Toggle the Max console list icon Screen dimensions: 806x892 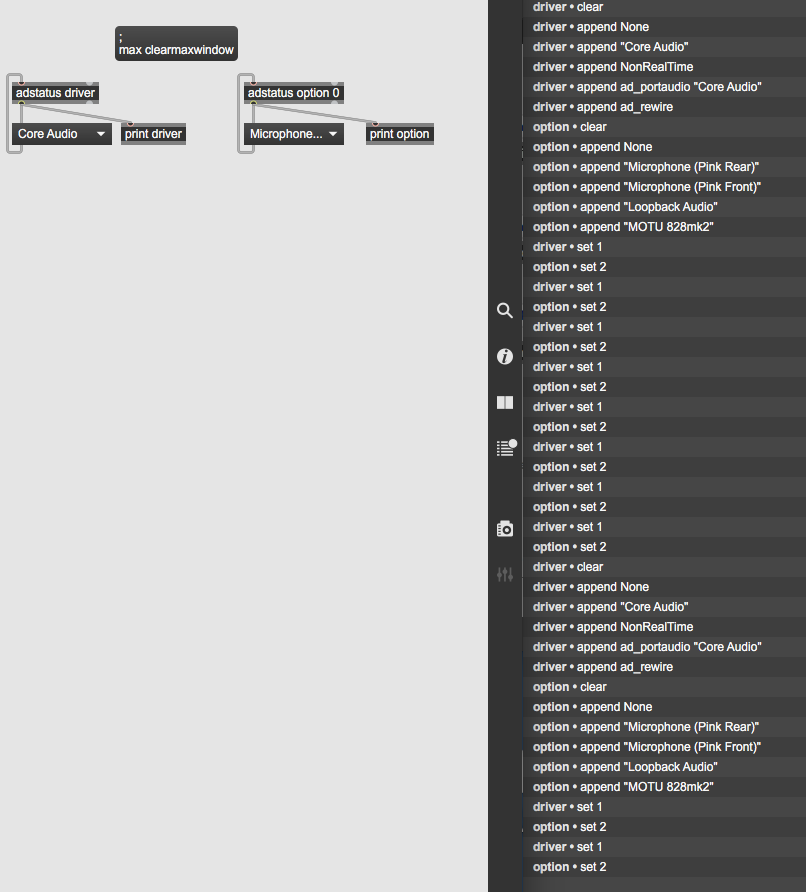pyautogui.click(x=506, y=448)
